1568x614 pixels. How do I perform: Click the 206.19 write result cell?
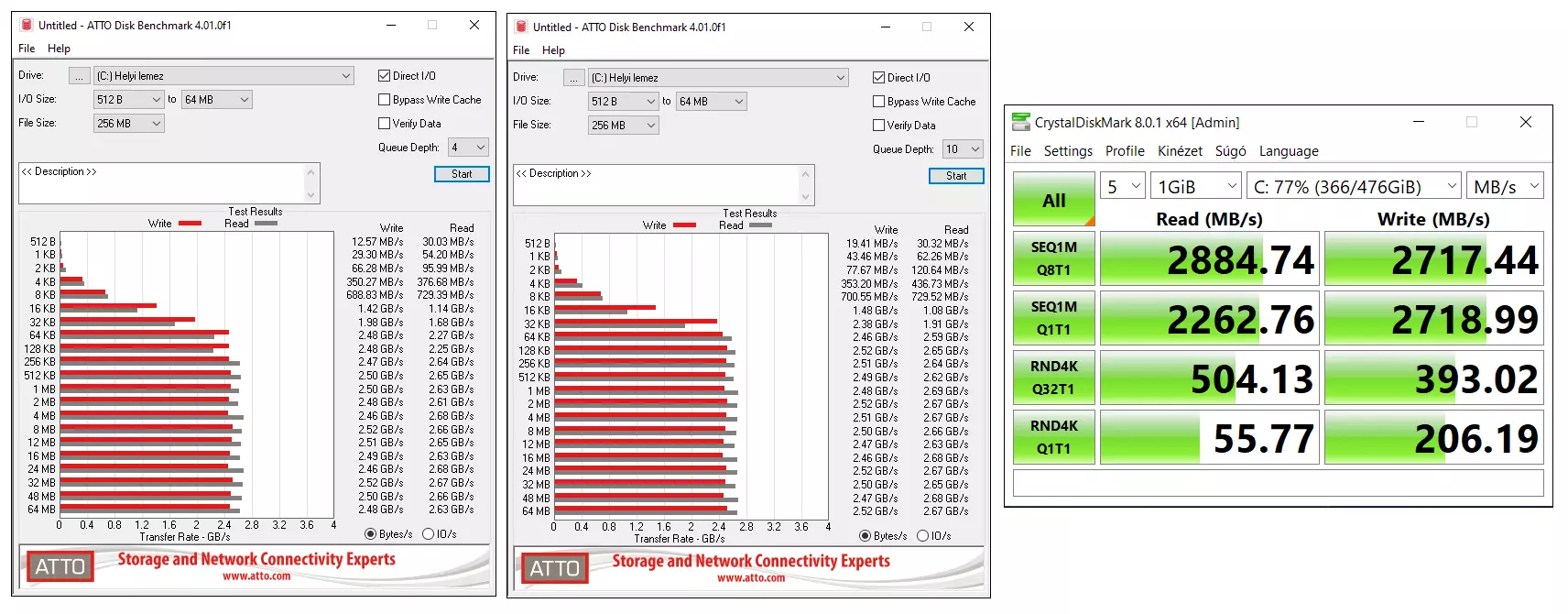1434,437
